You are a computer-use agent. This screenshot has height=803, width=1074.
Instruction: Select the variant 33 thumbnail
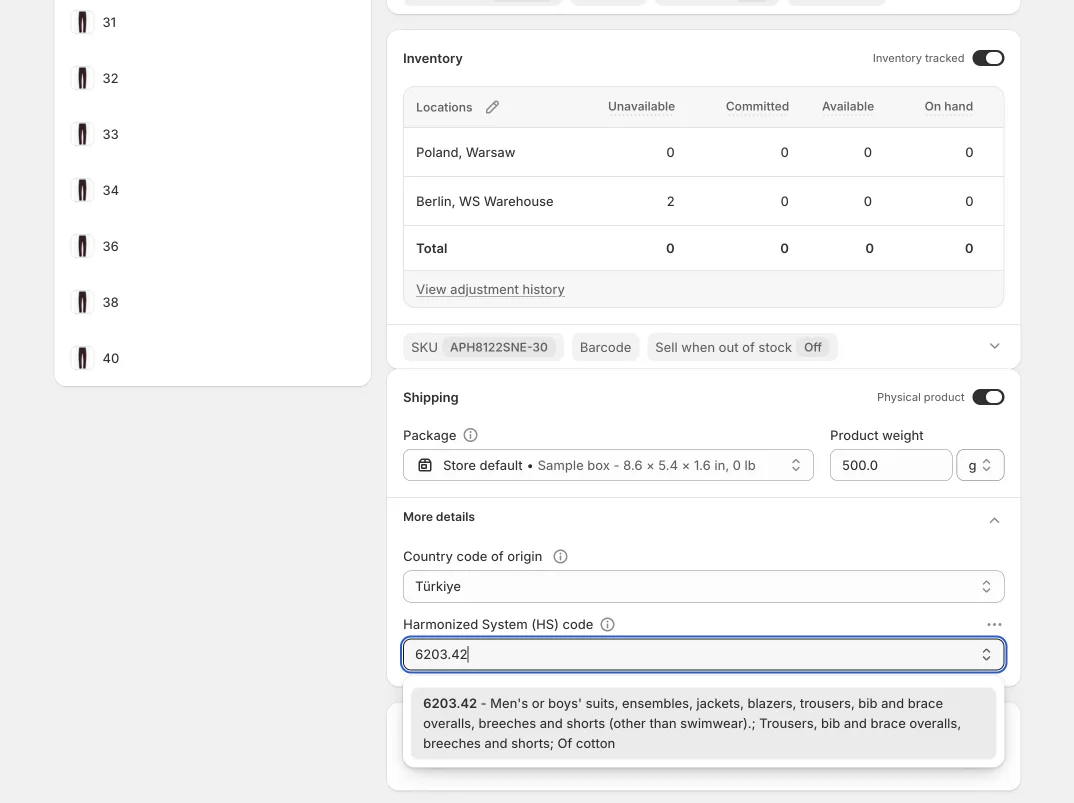pos(82,134)
